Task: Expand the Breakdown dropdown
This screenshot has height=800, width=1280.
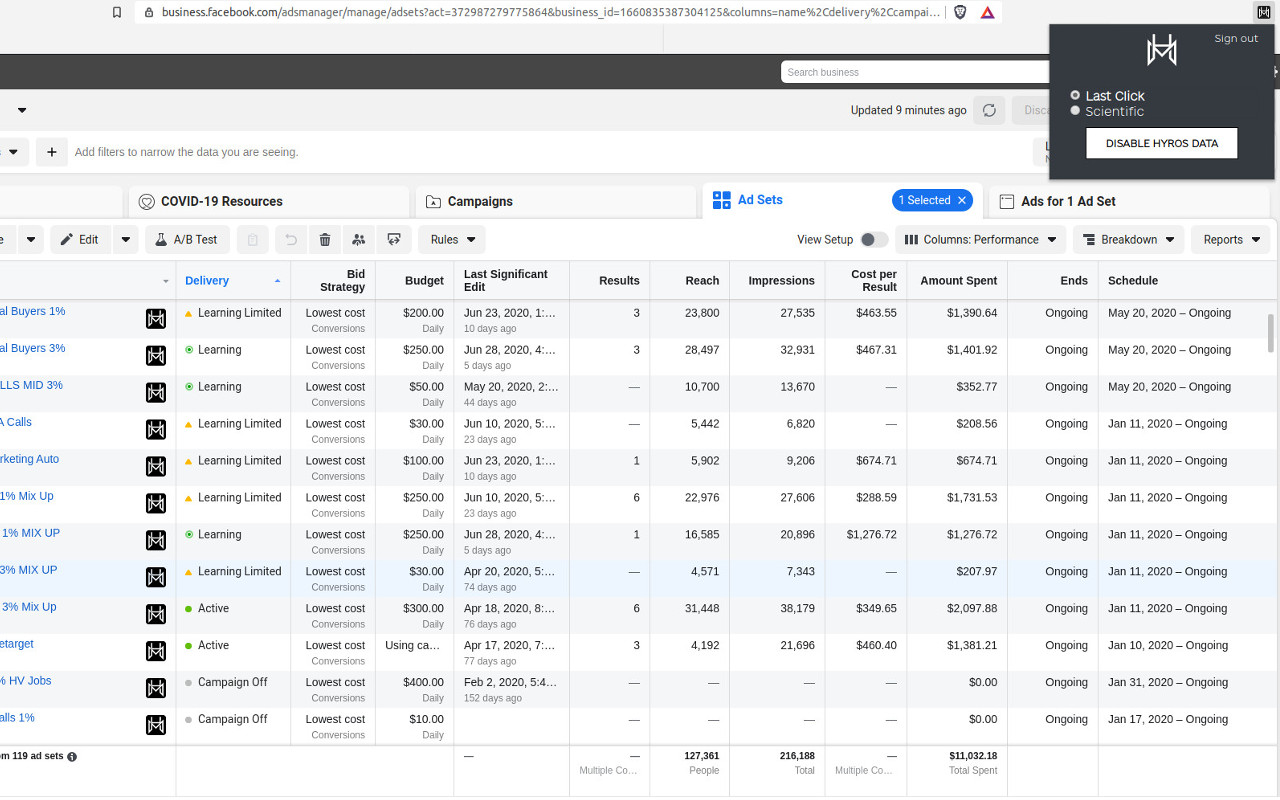Action: click(x=1128, y=240)
